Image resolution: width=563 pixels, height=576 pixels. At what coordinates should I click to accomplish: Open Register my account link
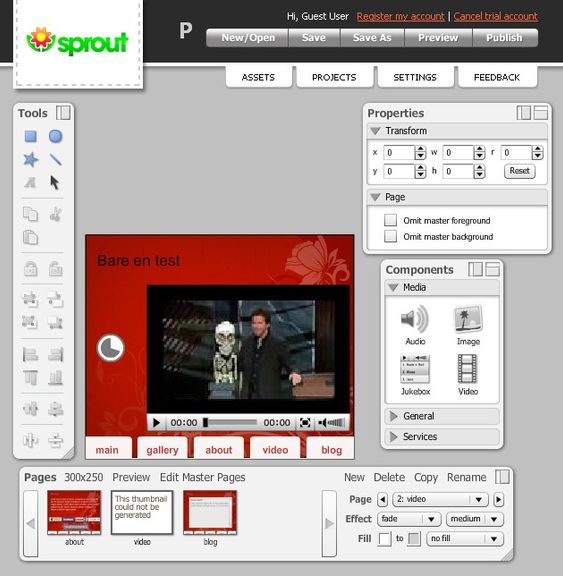(400, 17)
